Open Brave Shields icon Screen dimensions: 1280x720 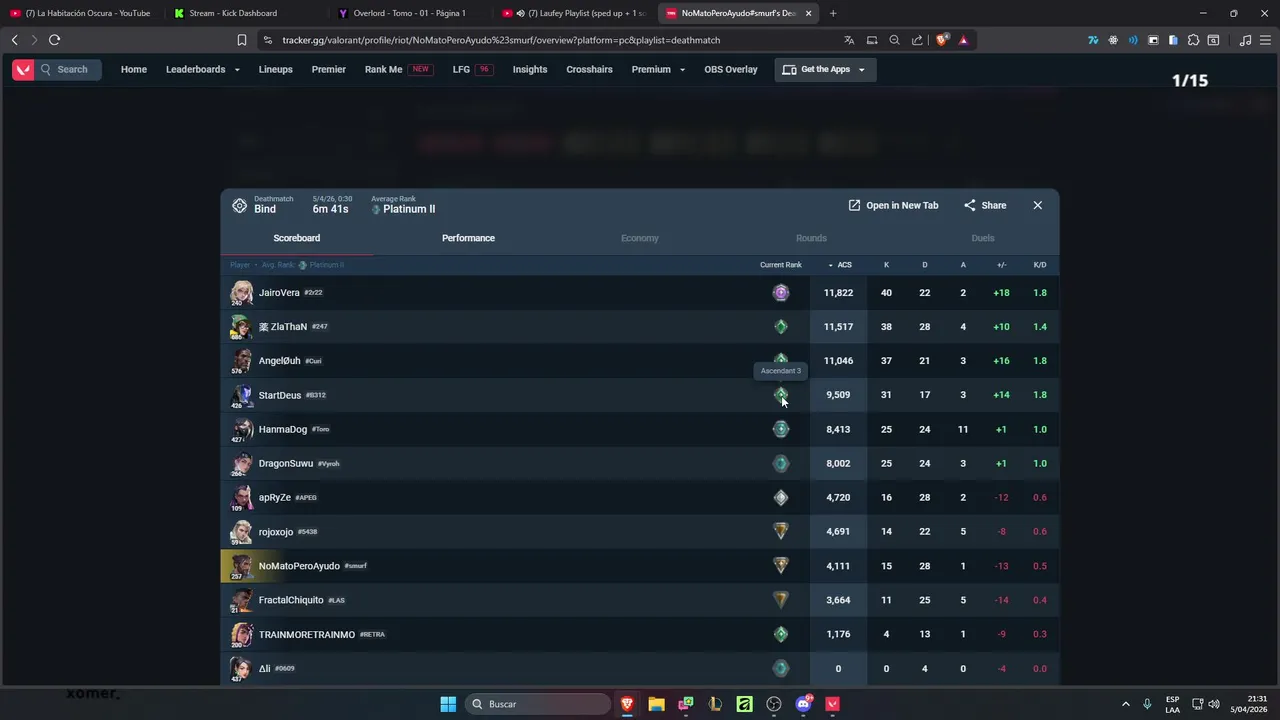coord(943,40)
